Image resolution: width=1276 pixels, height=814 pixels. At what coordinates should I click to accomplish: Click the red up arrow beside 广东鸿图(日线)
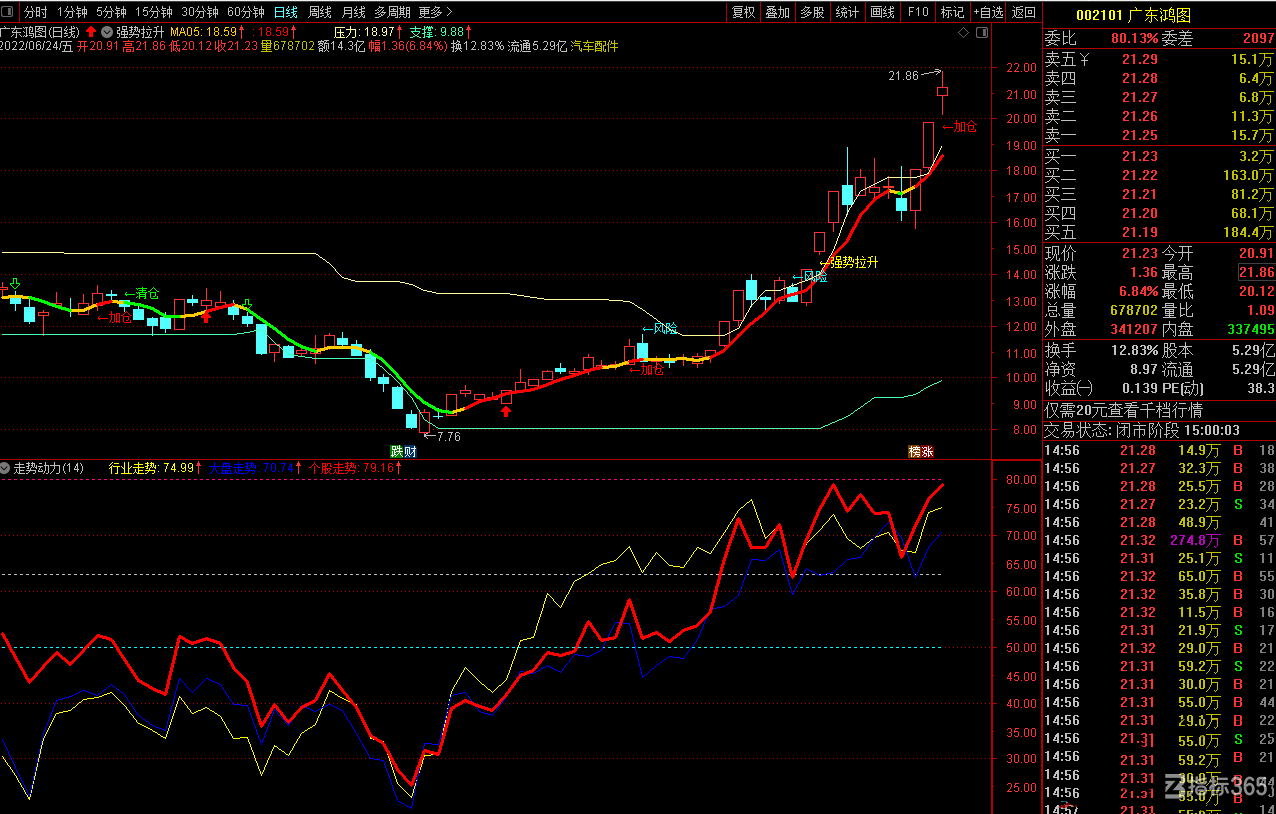click(x=90, y=32)
